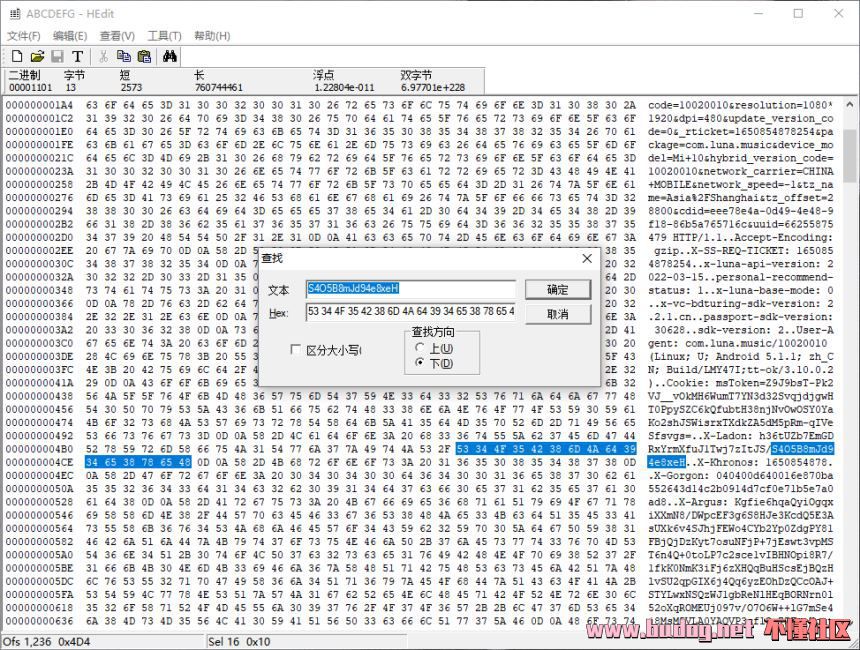Click ASCII text 'gzip..X-SS-REQ-TICKET: 165085'
Screen dimensions: 860x650
(x=744, y=251)
